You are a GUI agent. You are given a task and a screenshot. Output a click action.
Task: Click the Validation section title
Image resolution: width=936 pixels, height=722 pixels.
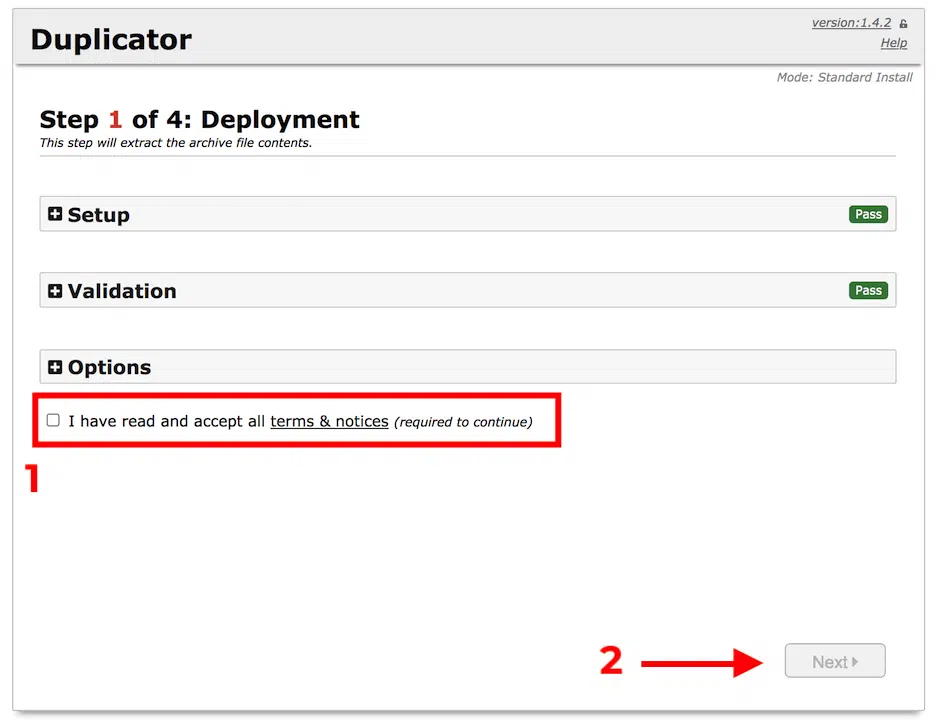point(122,291)
